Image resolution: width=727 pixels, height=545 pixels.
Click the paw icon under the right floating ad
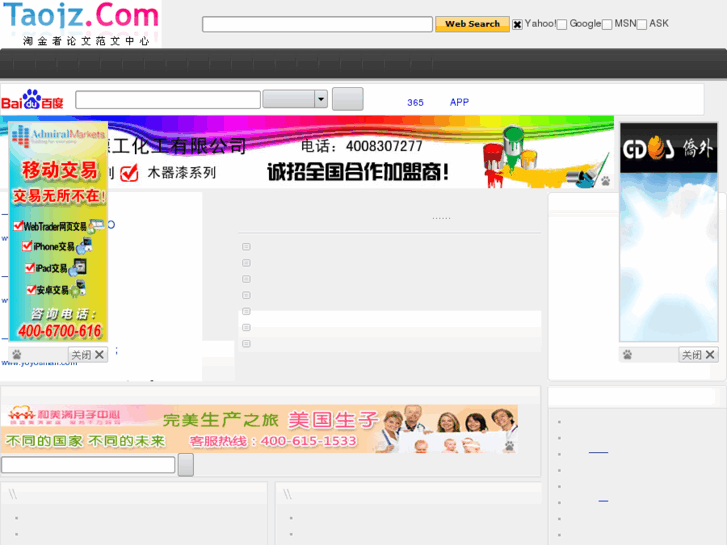pos(627,355)
